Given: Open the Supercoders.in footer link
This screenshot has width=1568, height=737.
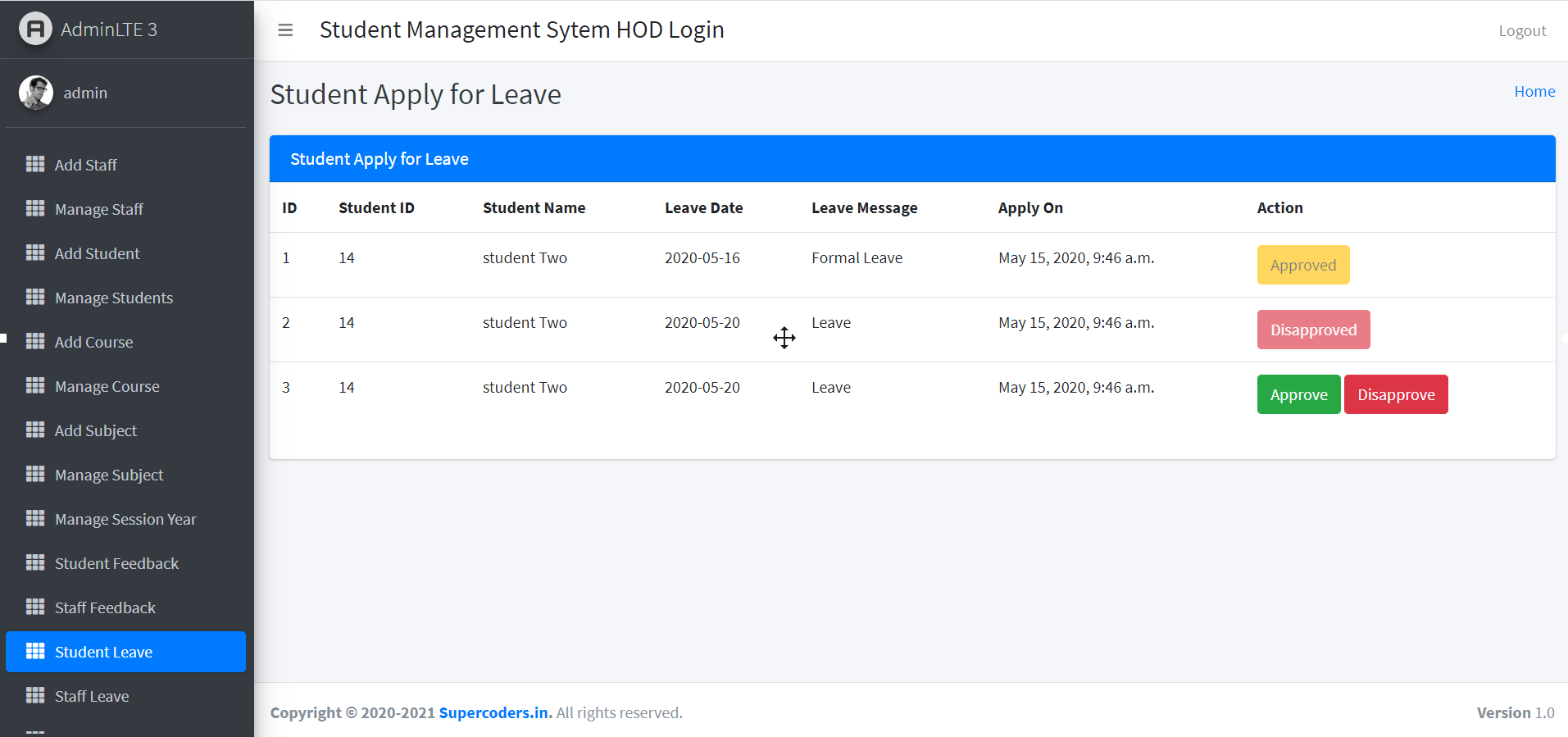Looking at the screenshot, I should (x=495, y=712).
